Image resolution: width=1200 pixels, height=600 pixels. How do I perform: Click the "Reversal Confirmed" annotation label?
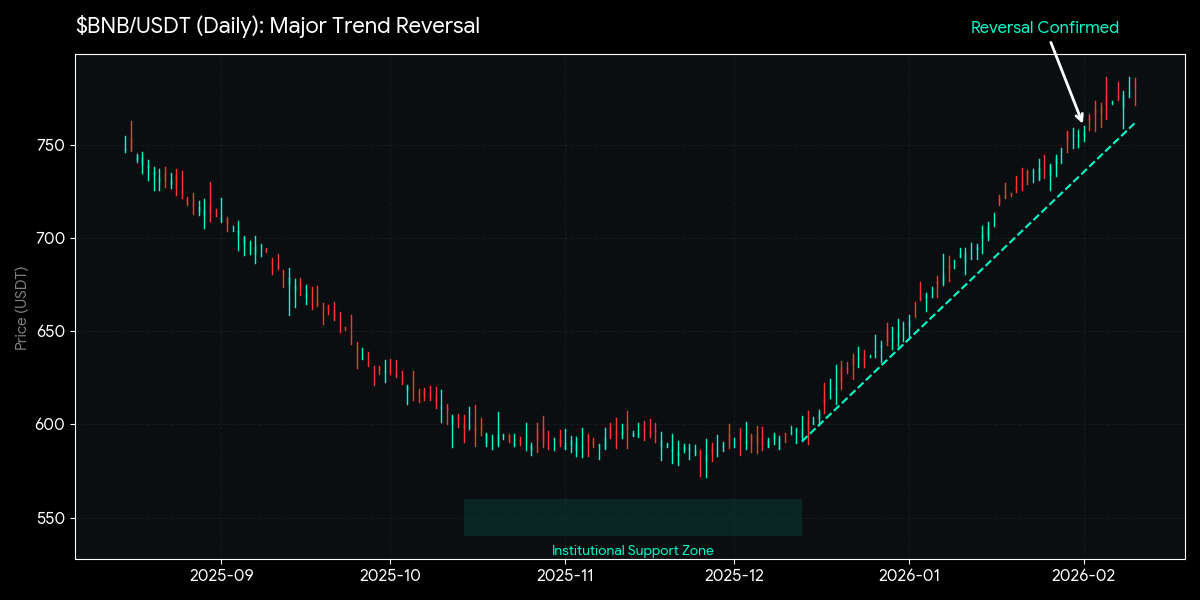pos(1044,28)
